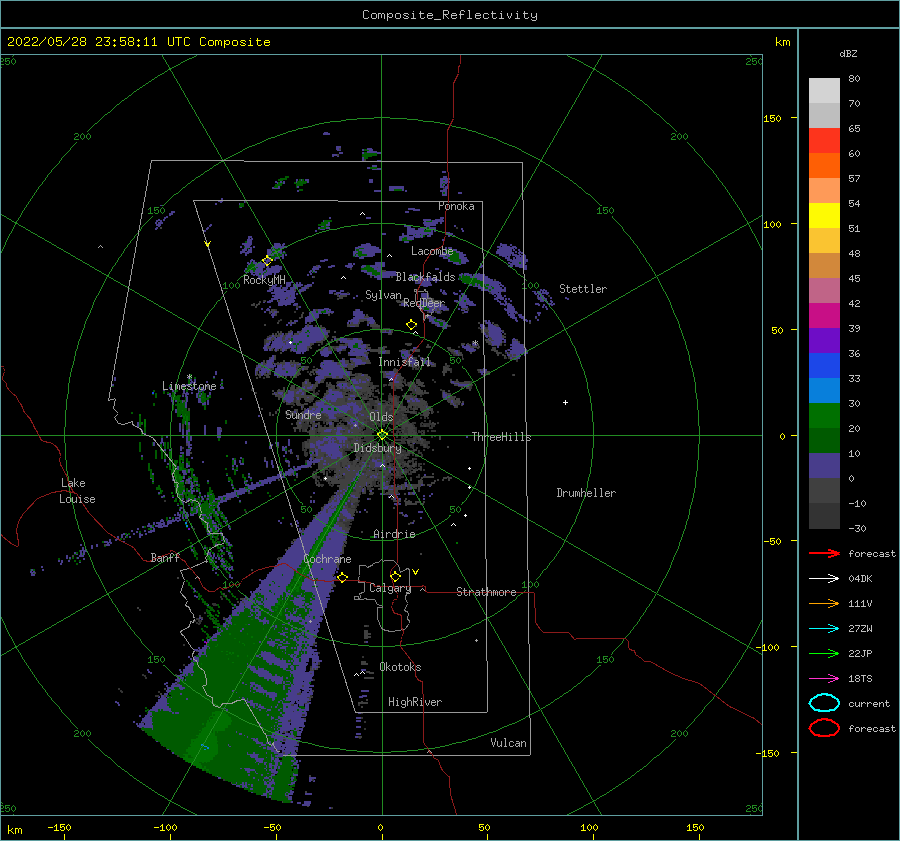
Task: Select the light blue 30-33 dBZ swatch
Action: (824, 390)
